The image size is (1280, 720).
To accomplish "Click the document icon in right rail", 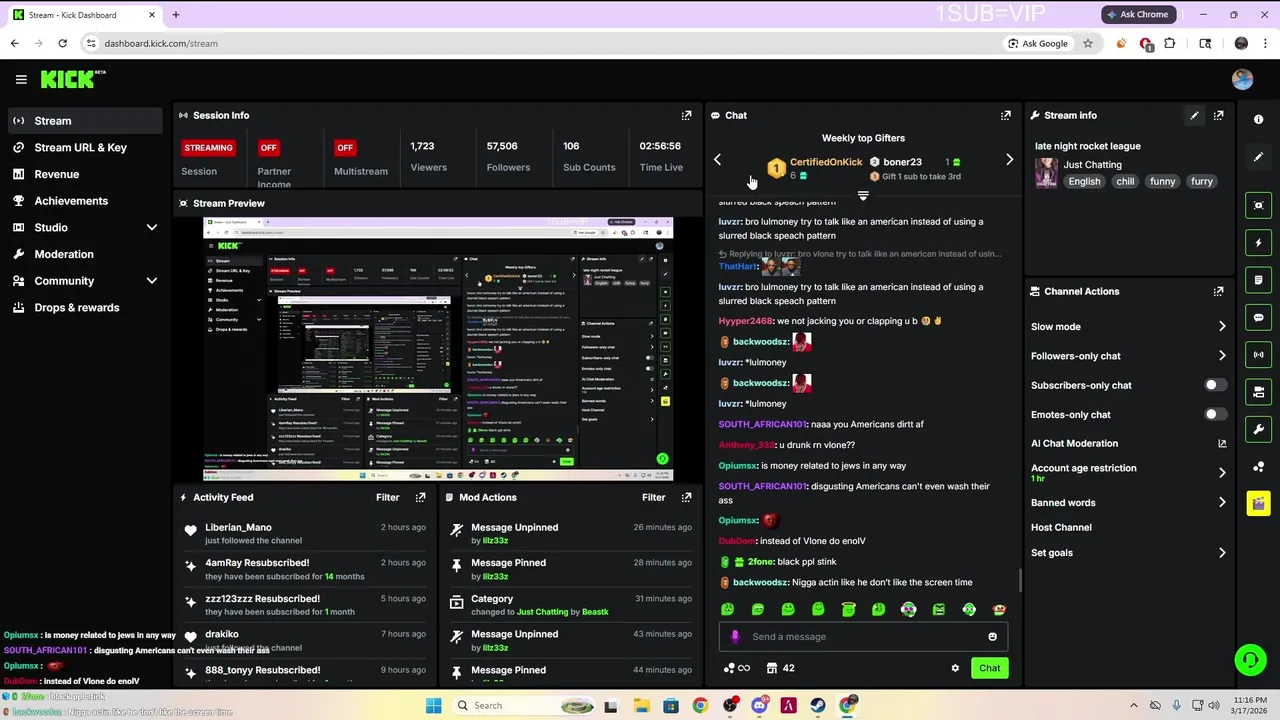I will point(1258,280).
